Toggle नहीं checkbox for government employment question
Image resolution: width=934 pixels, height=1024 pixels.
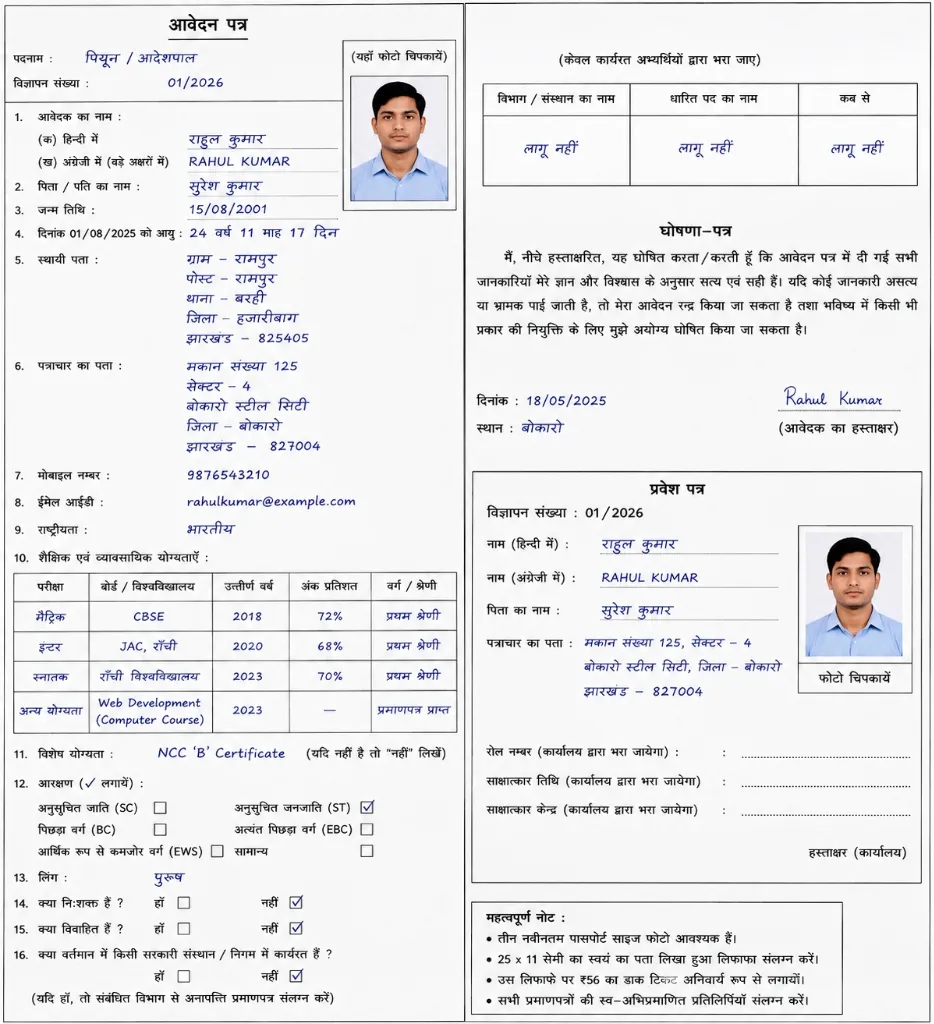(296, 976)
